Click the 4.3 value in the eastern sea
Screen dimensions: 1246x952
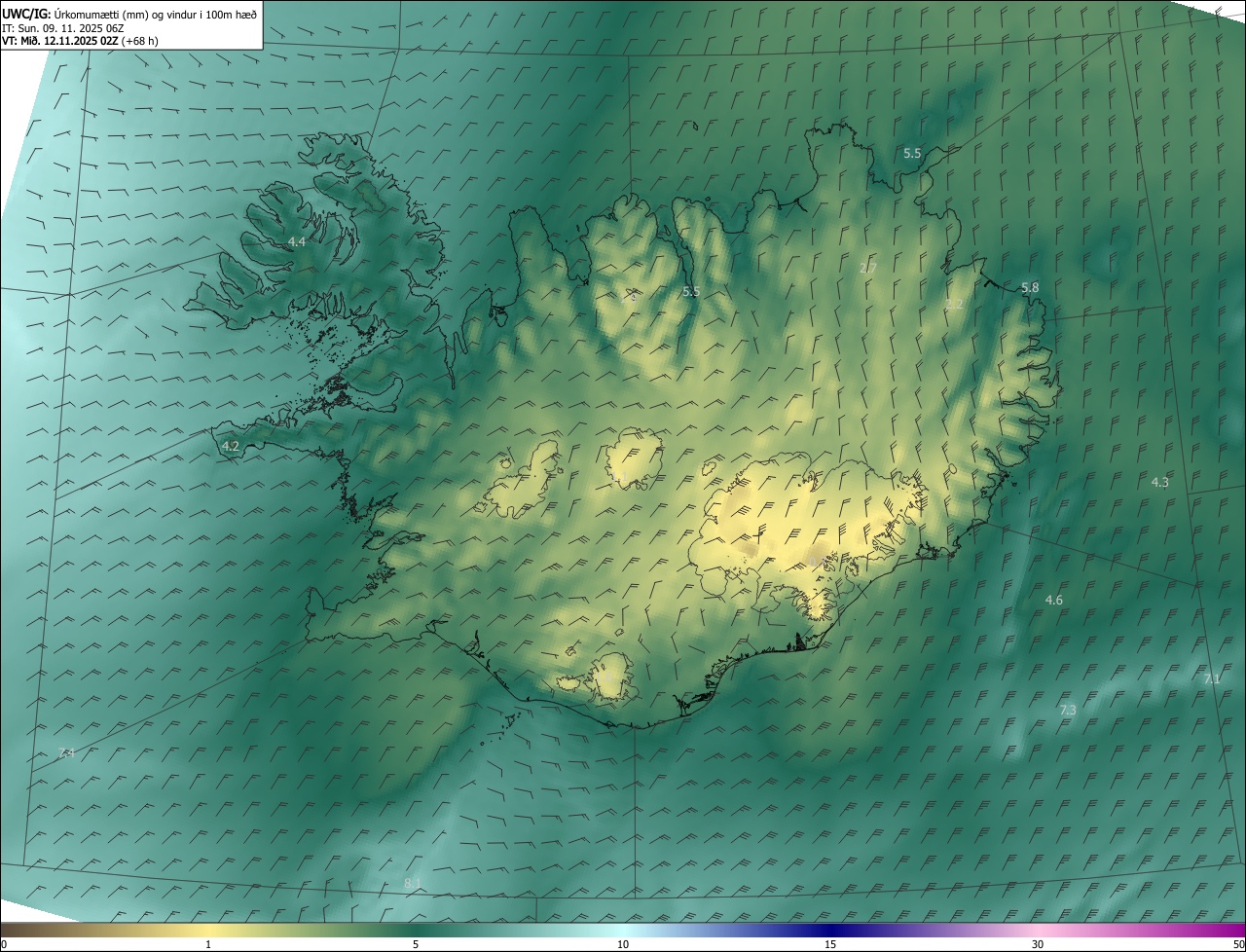(1160, 483)
